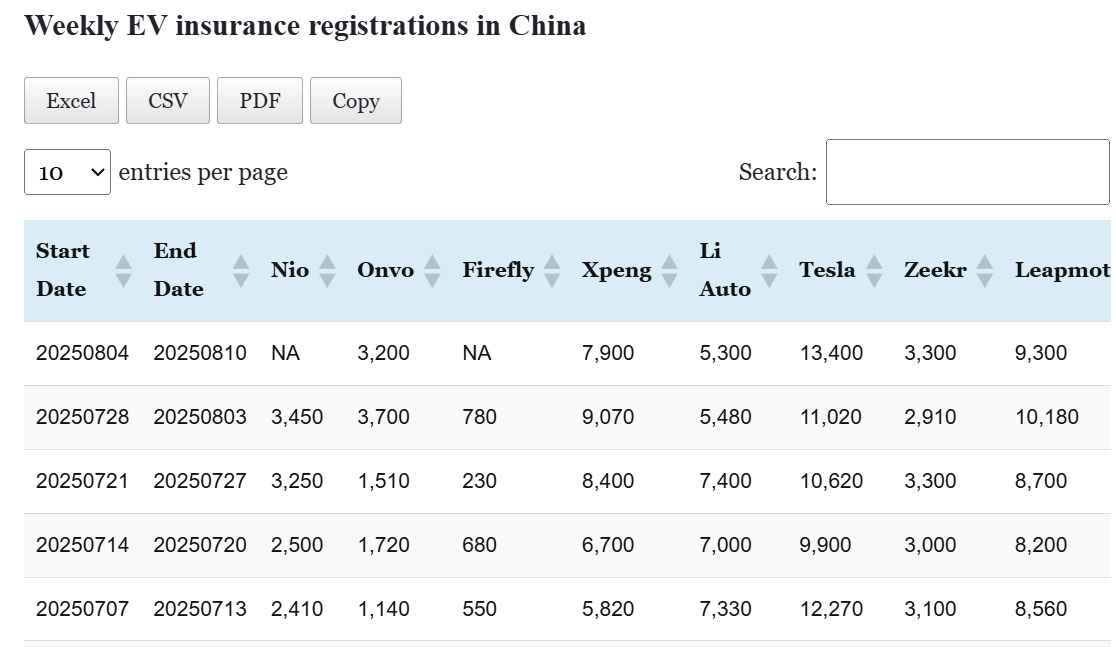Click the page title heading
Screen dimensions: 1116x647
(305, 26)
